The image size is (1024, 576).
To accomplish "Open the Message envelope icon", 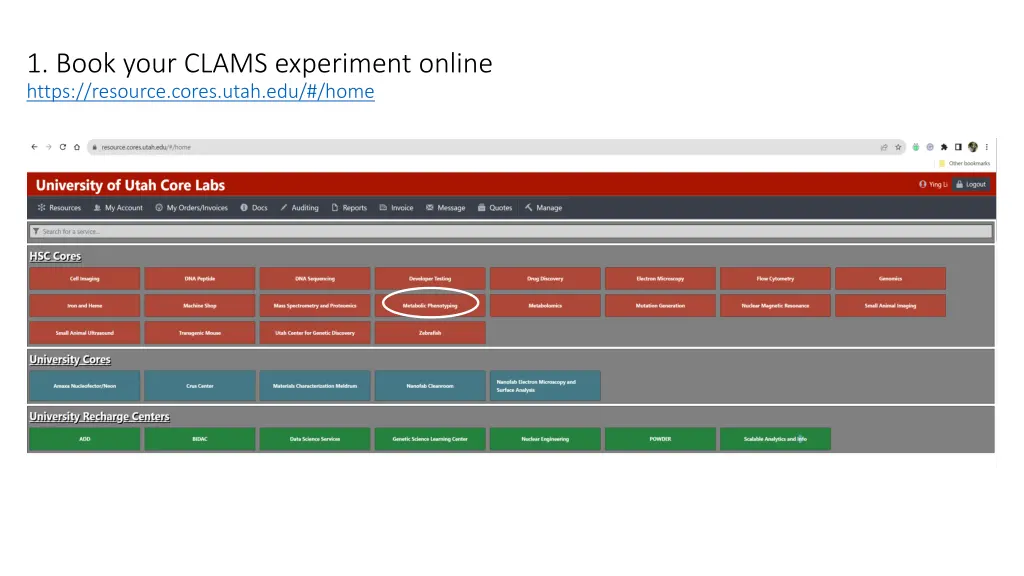I will tap(428, 207).
